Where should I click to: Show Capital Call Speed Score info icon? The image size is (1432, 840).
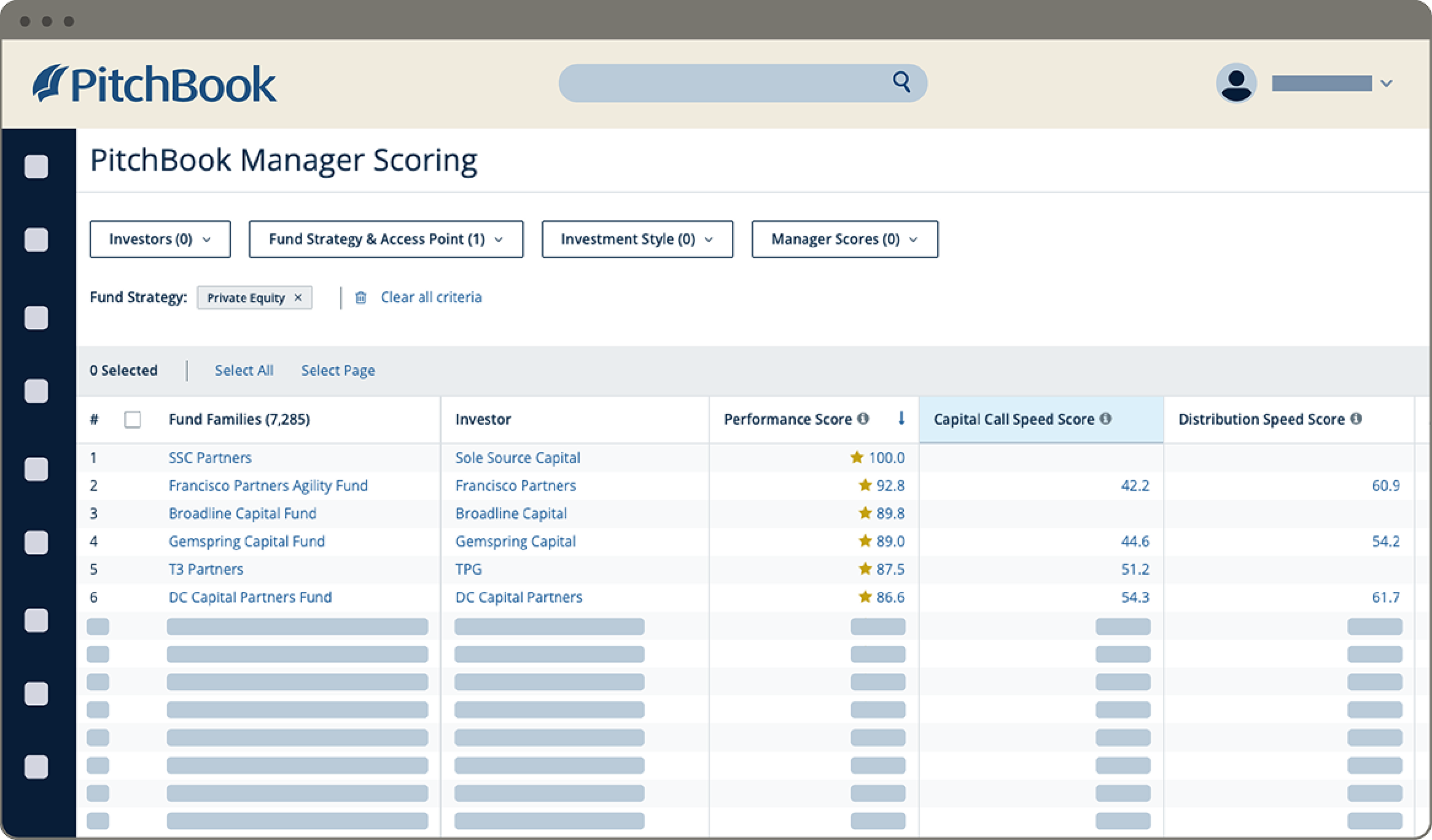pyautogui.click(x=1105, y=419)
